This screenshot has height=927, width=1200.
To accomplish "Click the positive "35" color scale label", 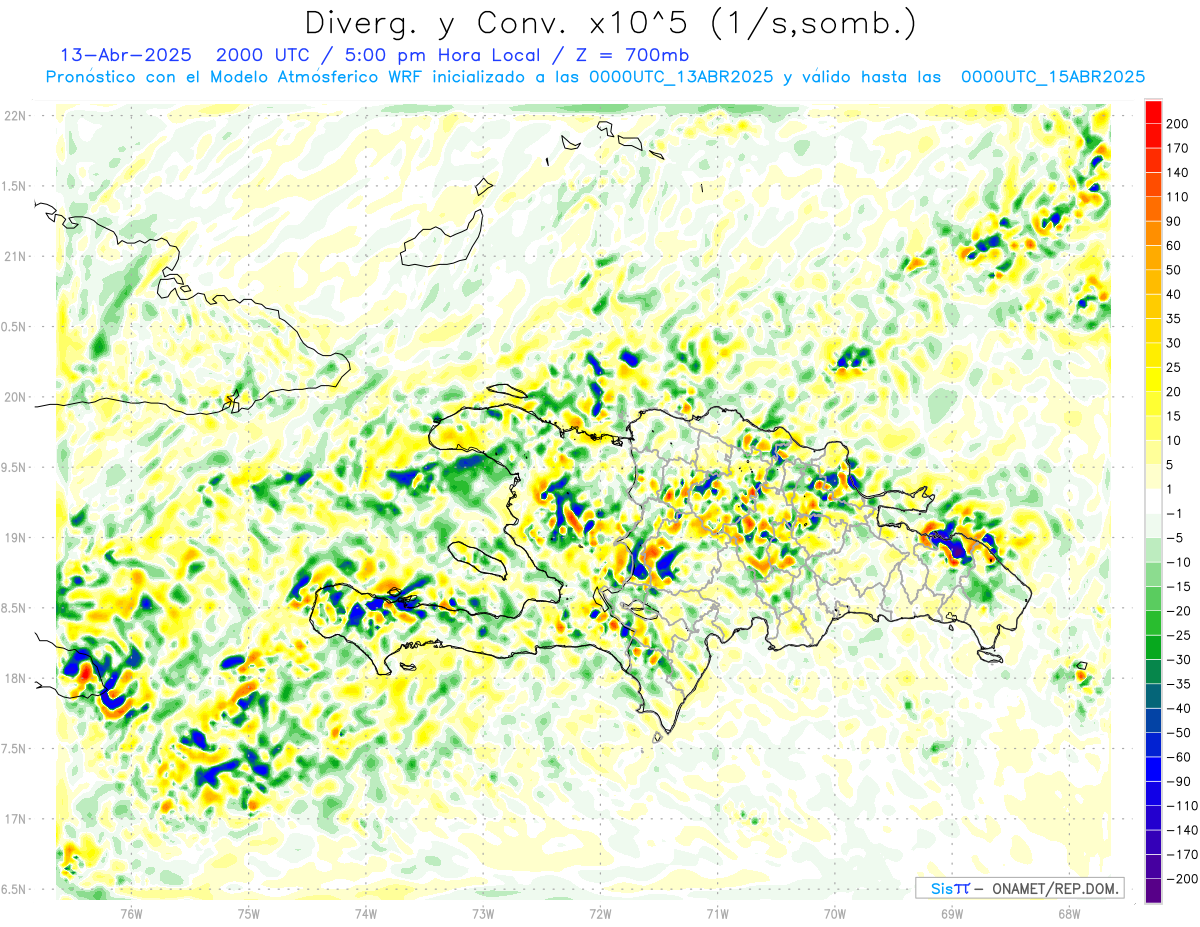I will tap(1175, 319).
